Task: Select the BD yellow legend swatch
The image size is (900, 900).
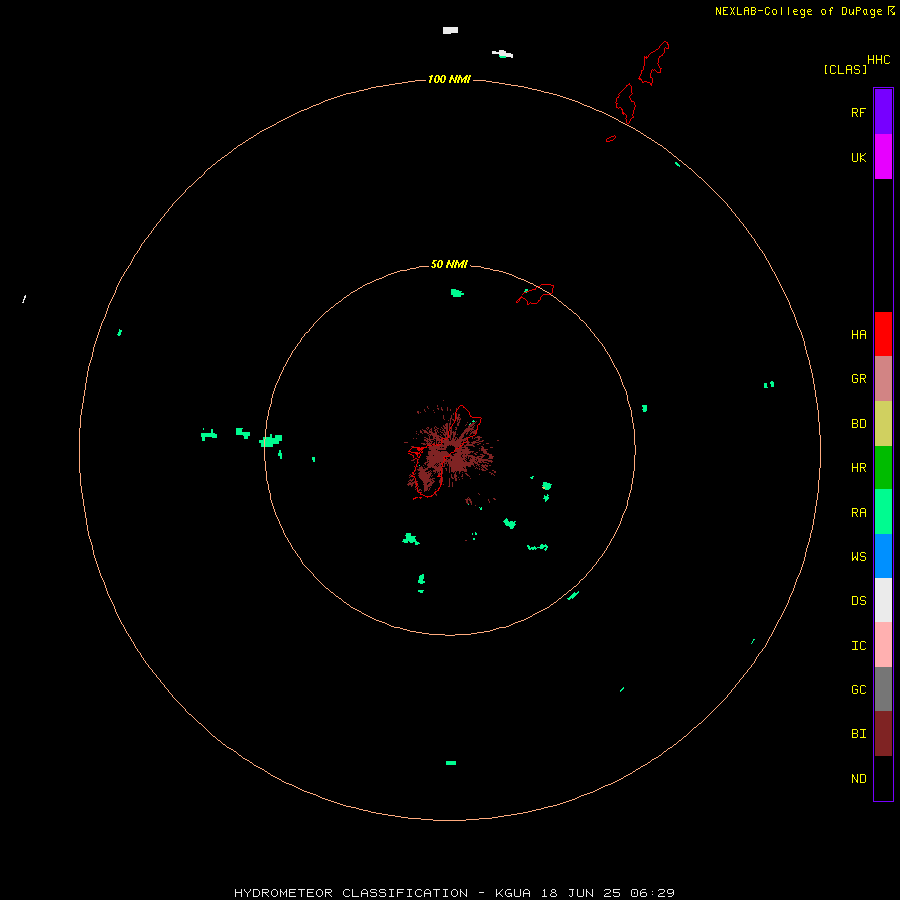Action: click(x=883, y=424)
